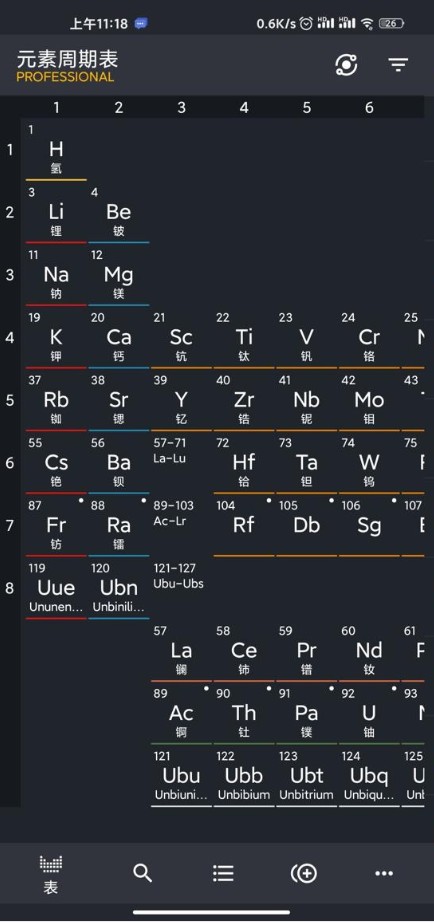
Task: Select the Rutherfordium (Rf) element cell
Action: (244, 526)
